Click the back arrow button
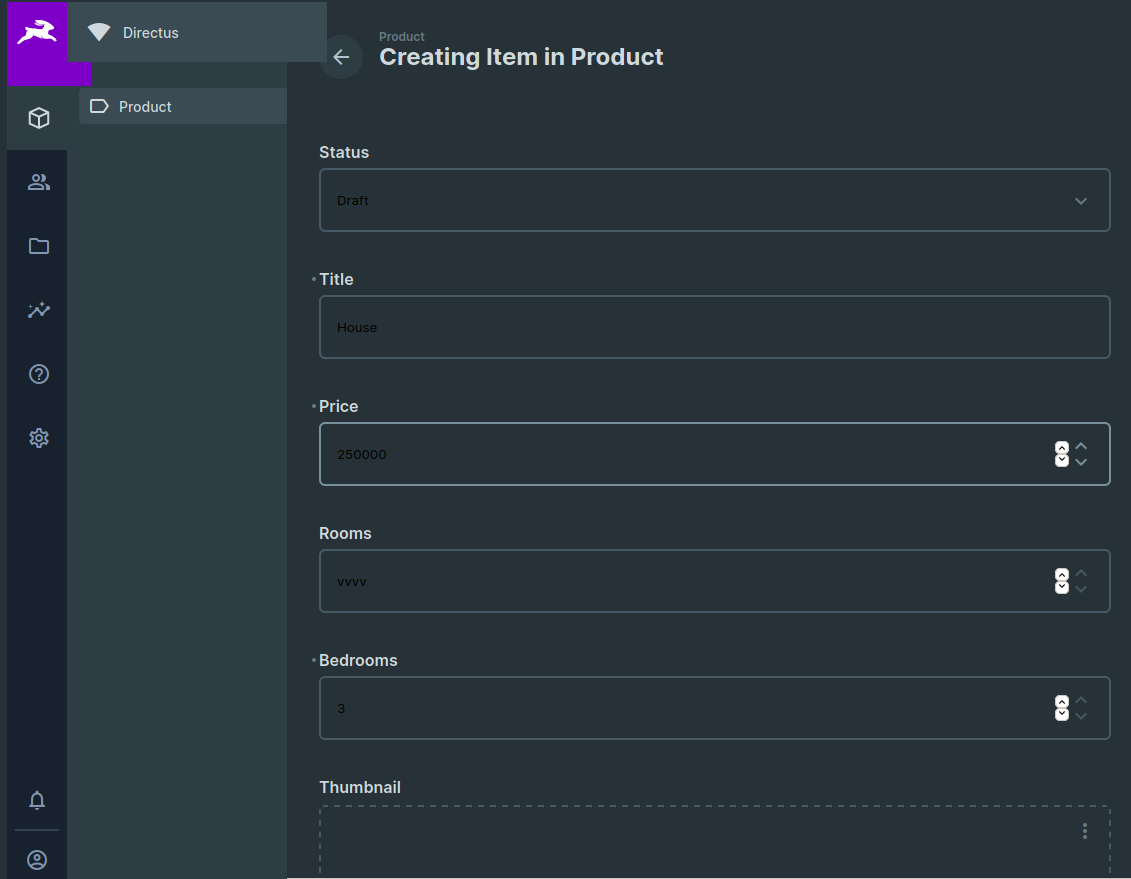1131x879 pixels. click(x=341, y=57)
